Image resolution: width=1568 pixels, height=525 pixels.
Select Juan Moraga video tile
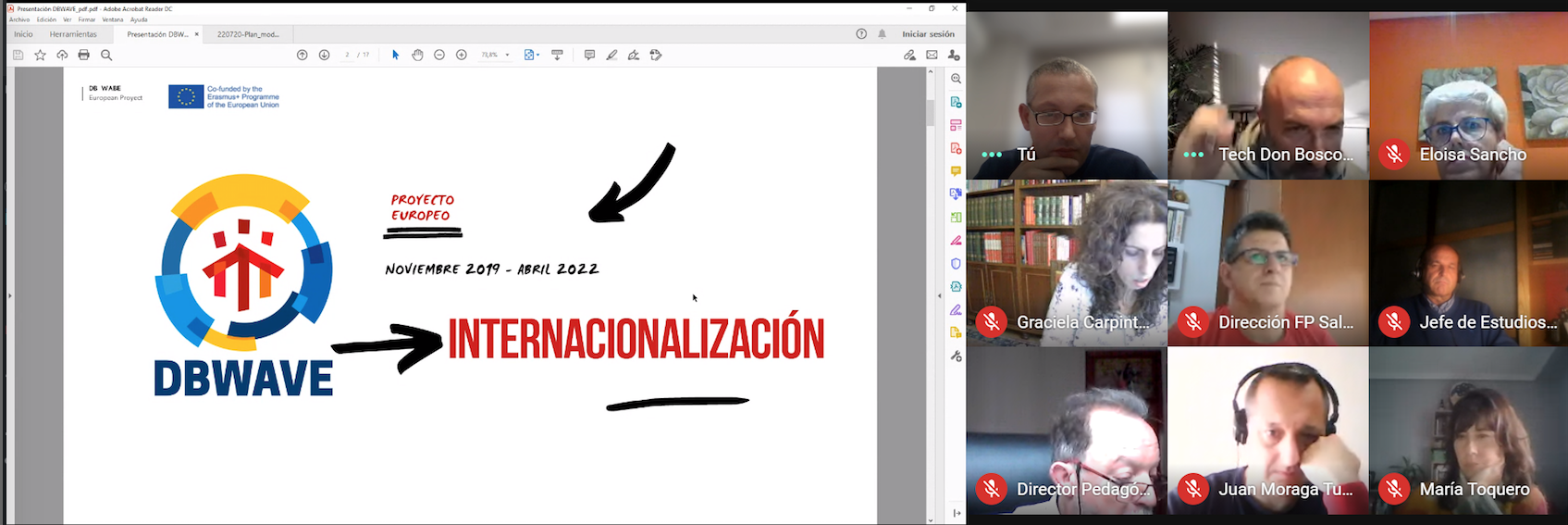pos(1268,431)
